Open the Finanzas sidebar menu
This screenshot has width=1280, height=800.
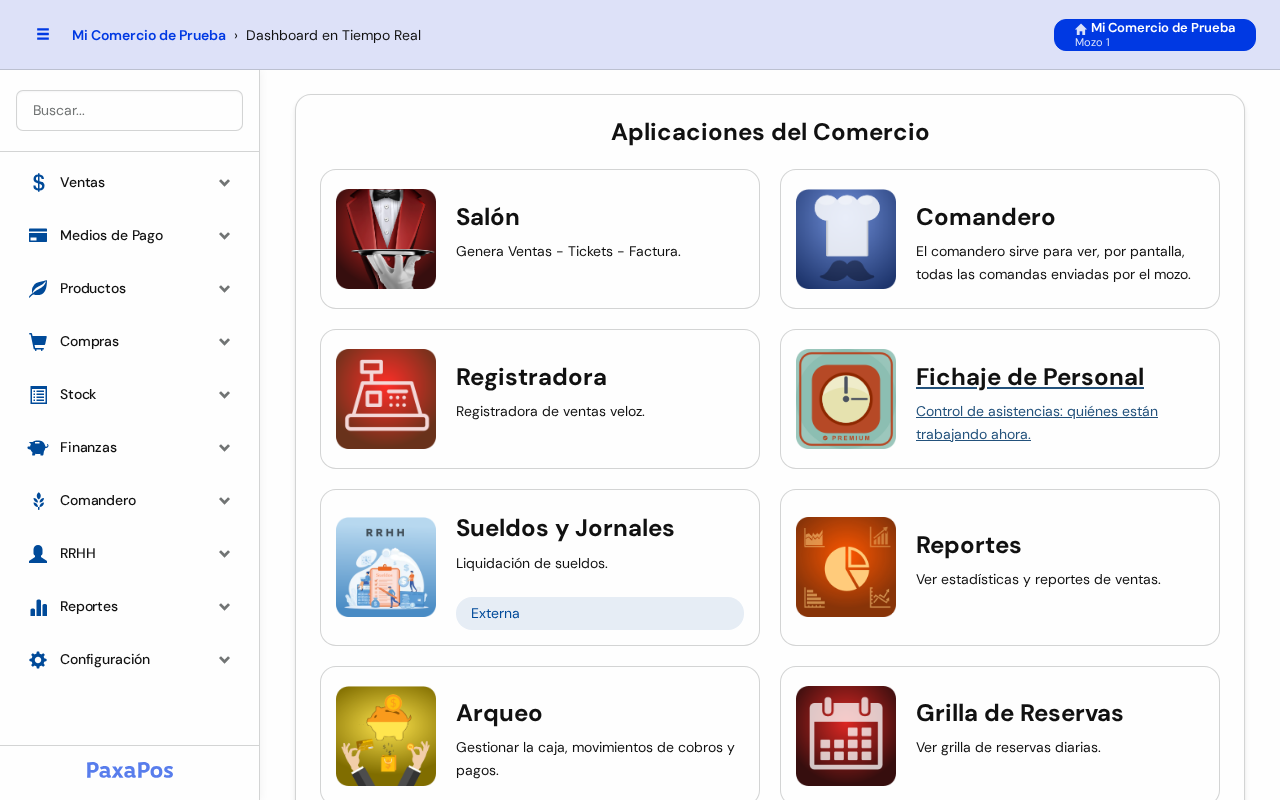click(x=130, y=448)
